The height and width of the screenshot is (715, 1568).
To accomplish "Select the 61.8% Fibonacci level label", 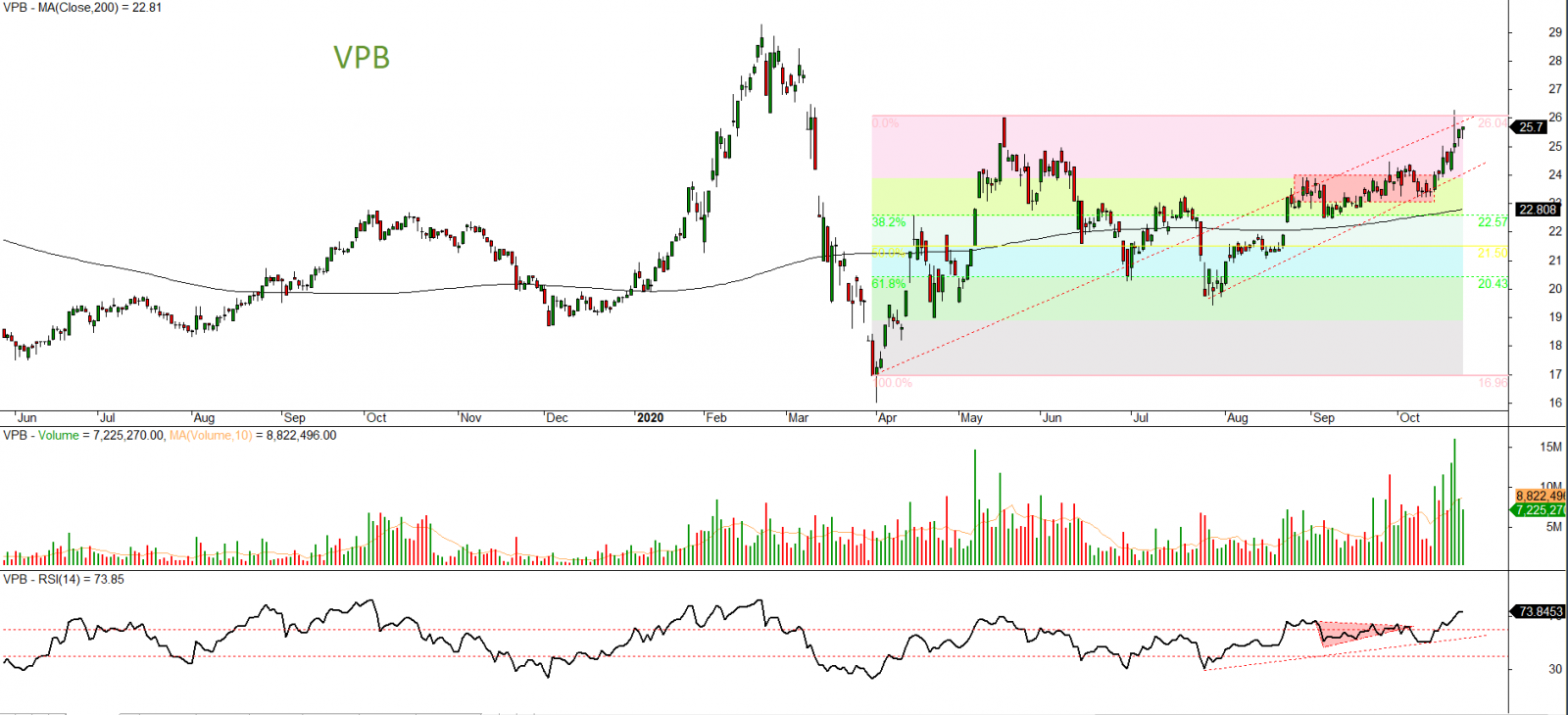I will (x=889, y=284).
